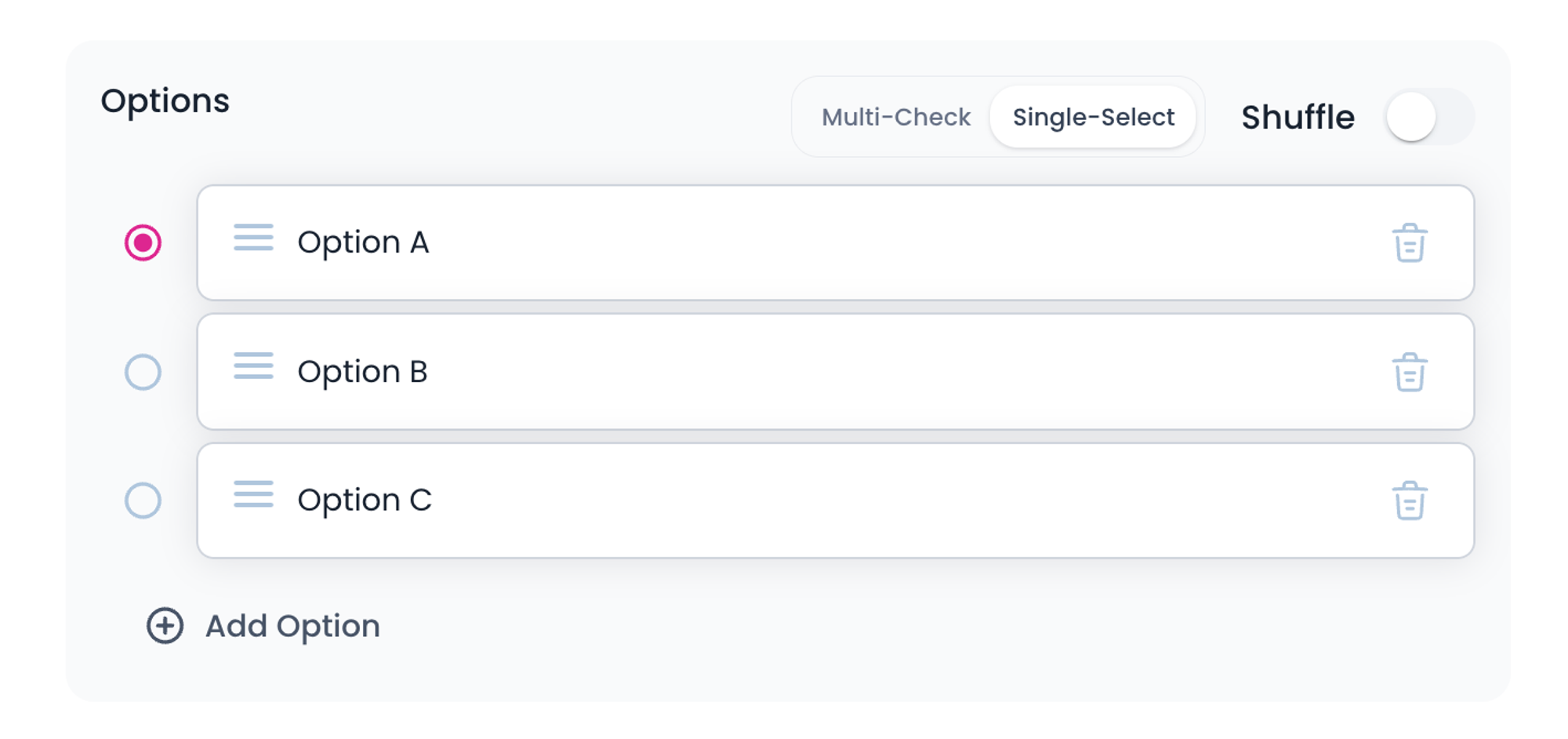Select the Single-Select tab
1568x739 pixels.
tap(1093, 117)
